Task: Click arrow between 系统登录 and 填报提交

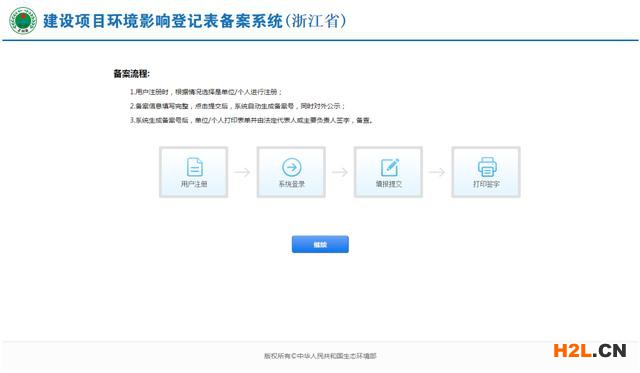Action: click(x=340, y=172)
